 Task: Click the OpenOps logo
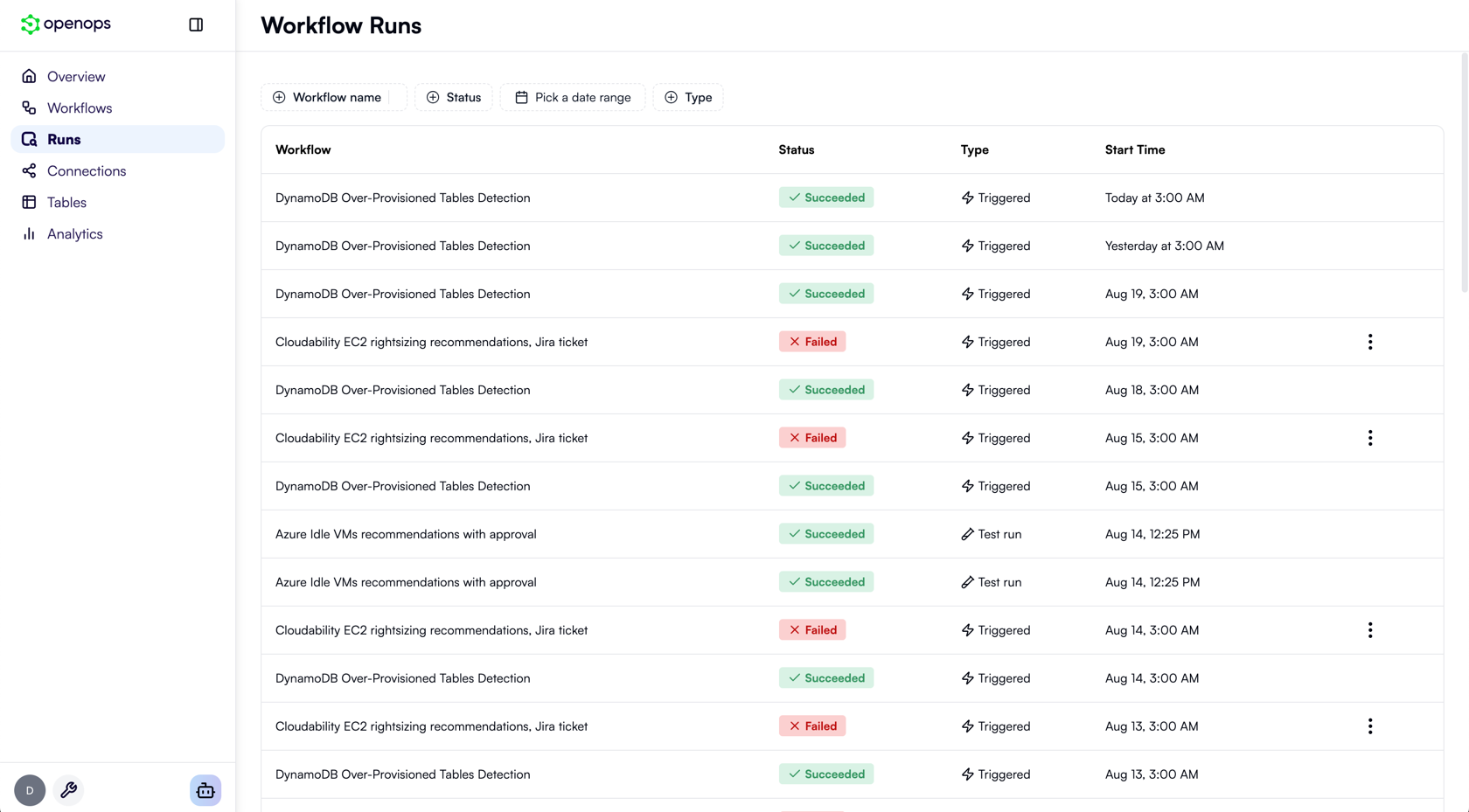pos(66,24)
